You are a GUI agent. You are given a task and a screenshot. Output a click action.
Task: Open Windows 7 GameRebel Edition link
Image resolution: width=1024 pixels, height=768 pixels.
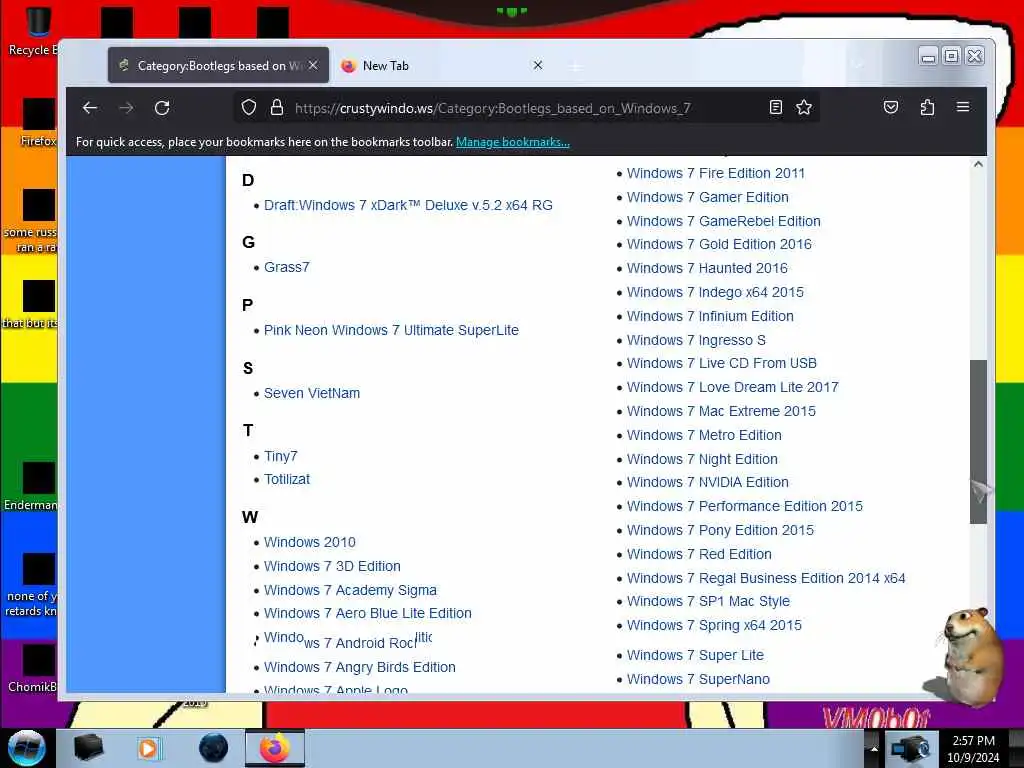click(724, 221)
